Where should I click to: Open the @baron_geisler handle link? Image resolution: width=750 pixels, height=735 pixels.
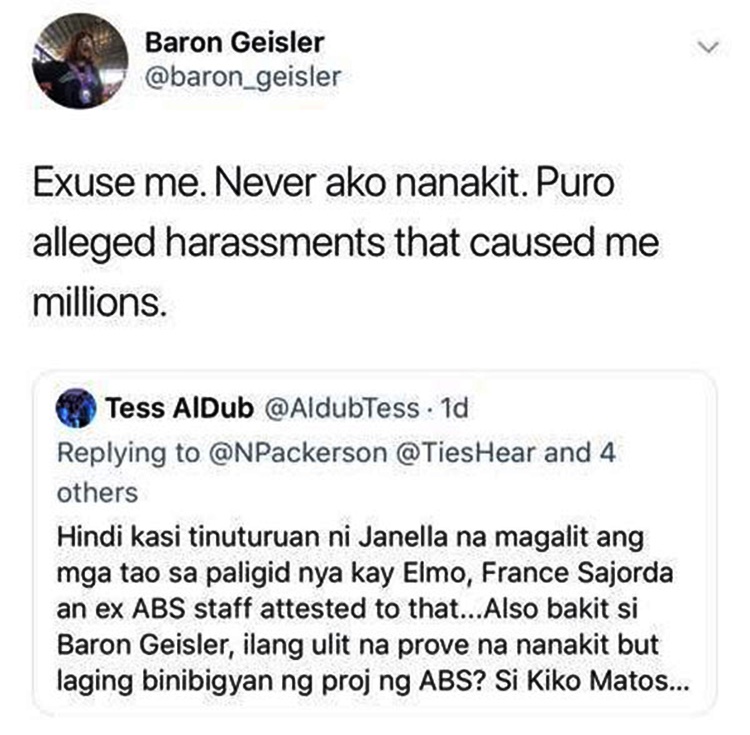243,77
